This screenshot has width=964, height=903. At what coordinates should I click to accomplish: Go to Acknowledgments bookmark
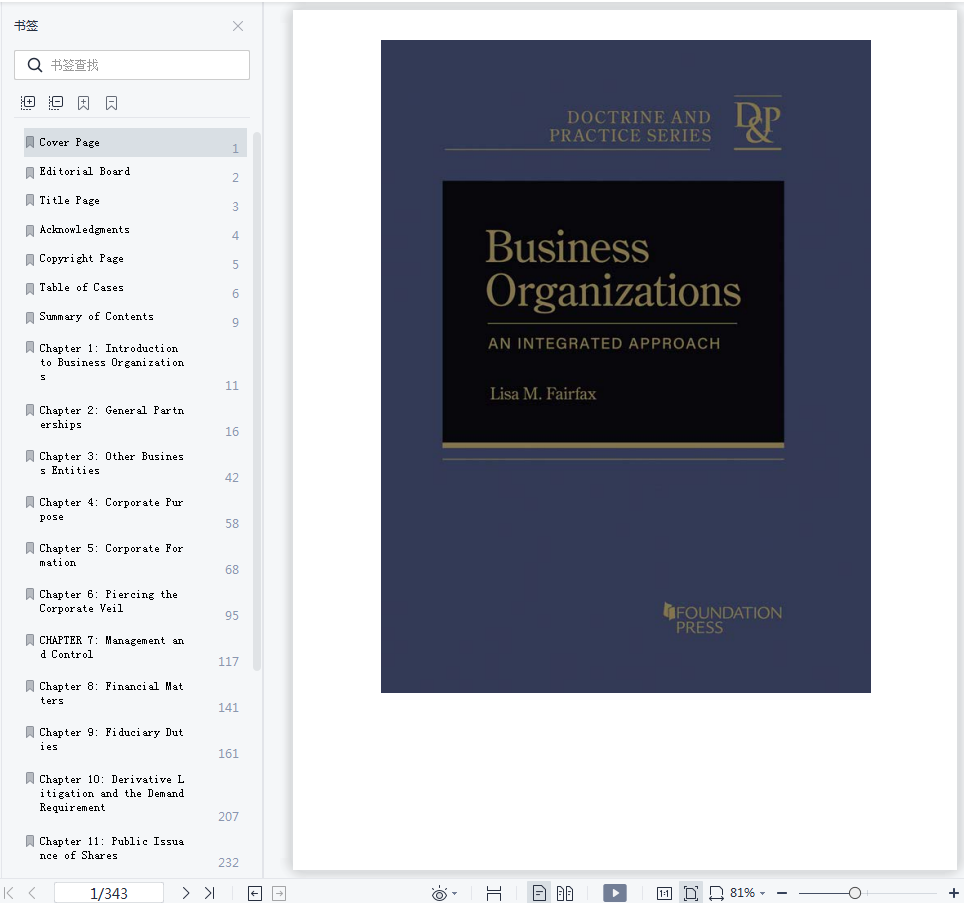[135, 229]
